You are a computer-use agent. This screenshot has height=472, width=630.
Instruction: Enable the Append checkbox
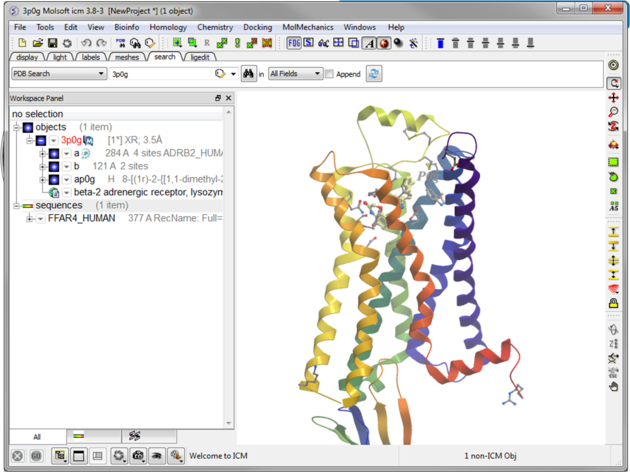(x=330, y=74)
